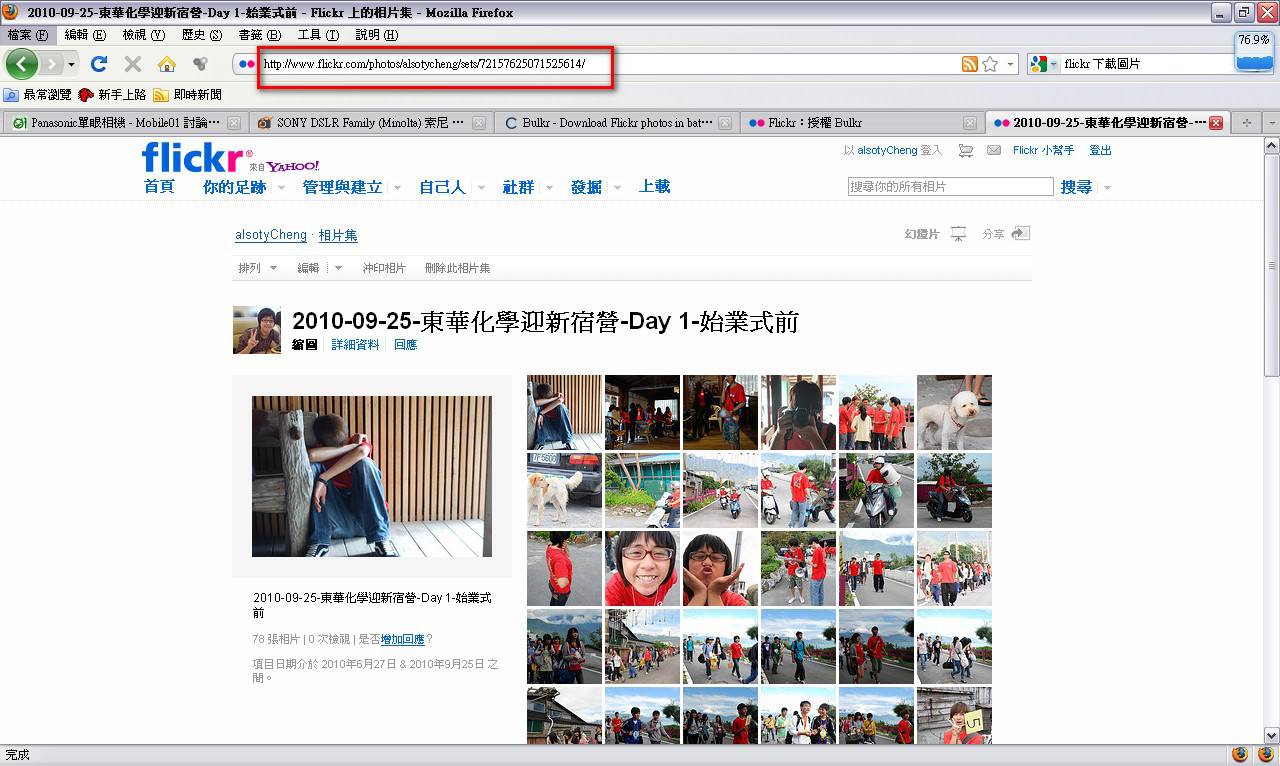The height and width of the screenshot is (766, 1280).
Task: Expand the 排列 arrange dropdown
Action: (273, 268)
